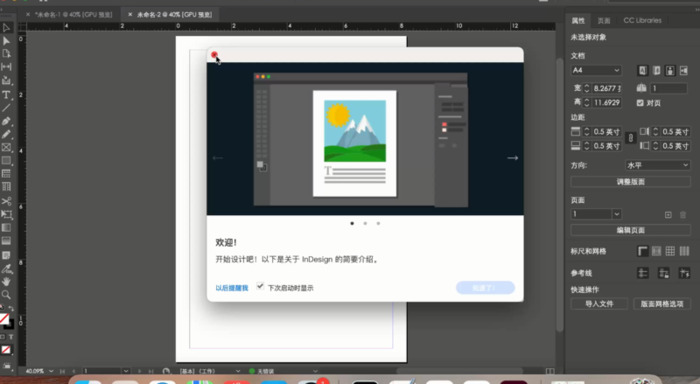Click the 版面网格选项 button
This screenshot has height=384, width=700.
(662, 304)
